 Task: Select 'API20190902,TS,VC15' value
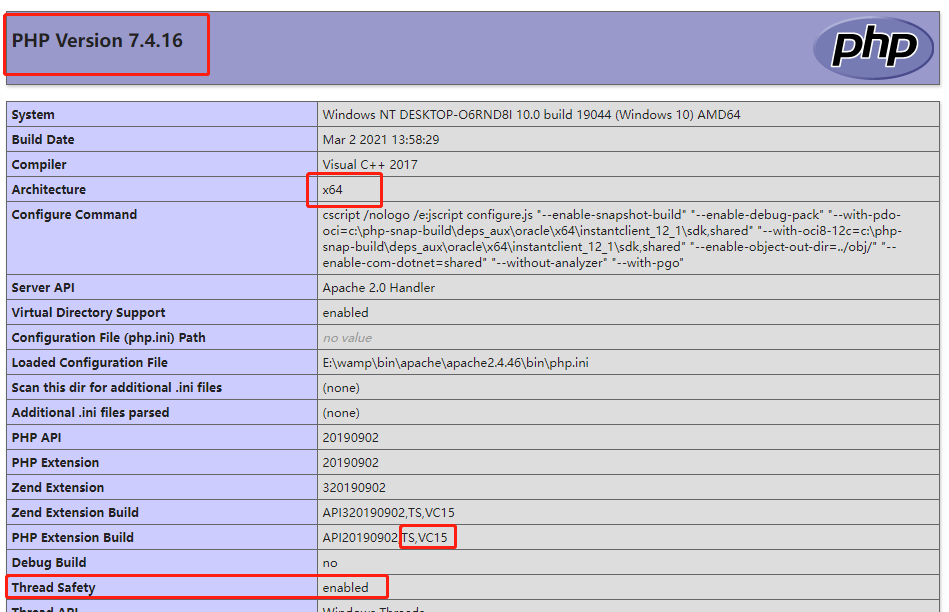385,538
